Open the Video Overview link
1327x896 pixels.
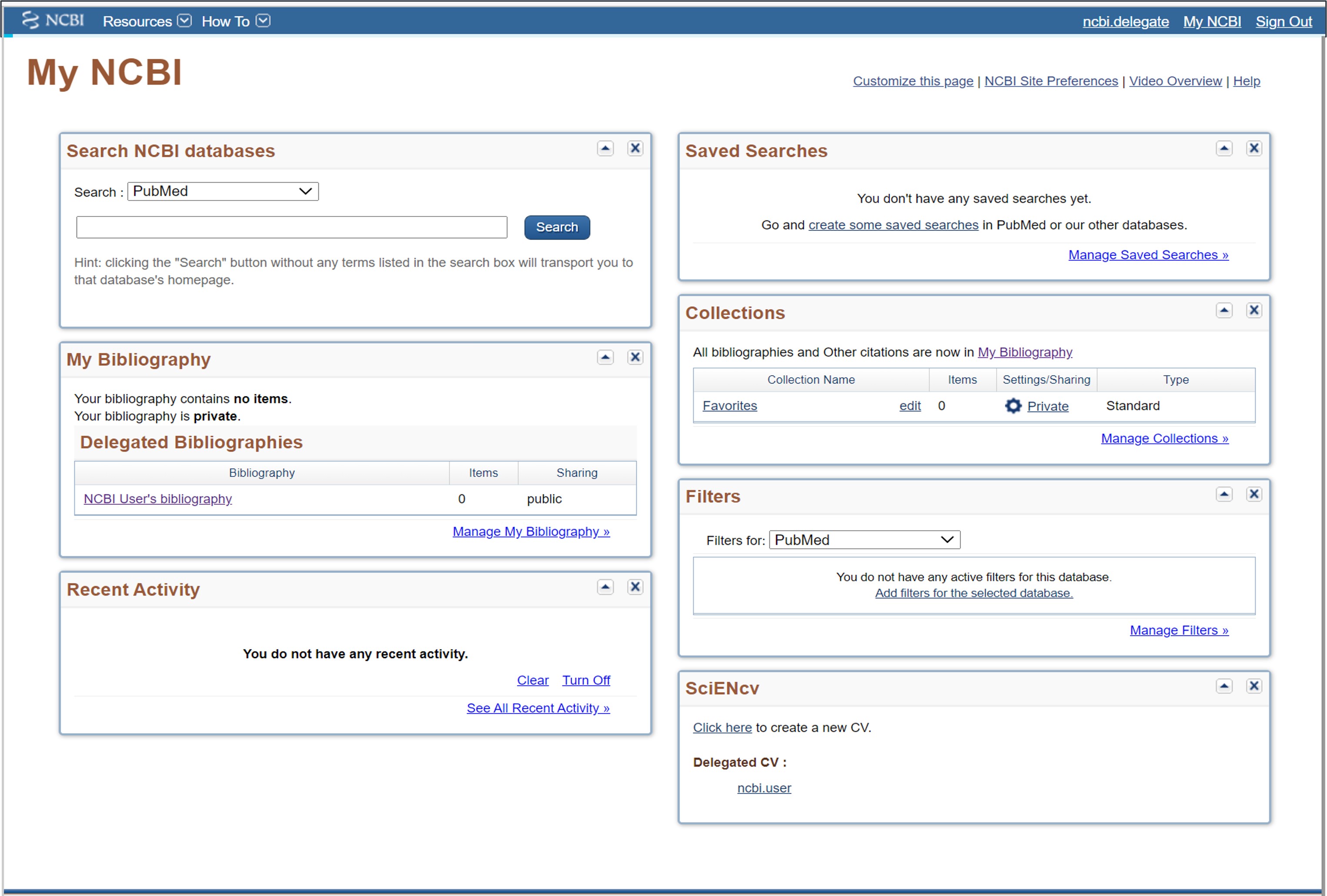[x=1175, y=81]
